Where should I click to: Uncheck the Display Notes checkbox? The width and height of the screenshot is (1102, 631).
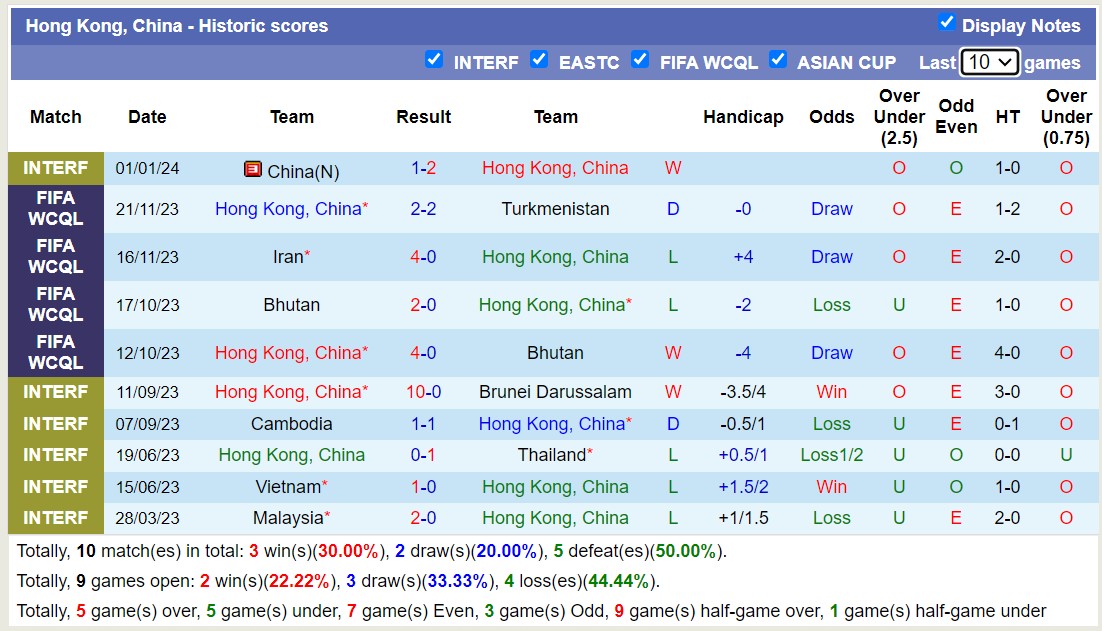click(x=946, y=23)
